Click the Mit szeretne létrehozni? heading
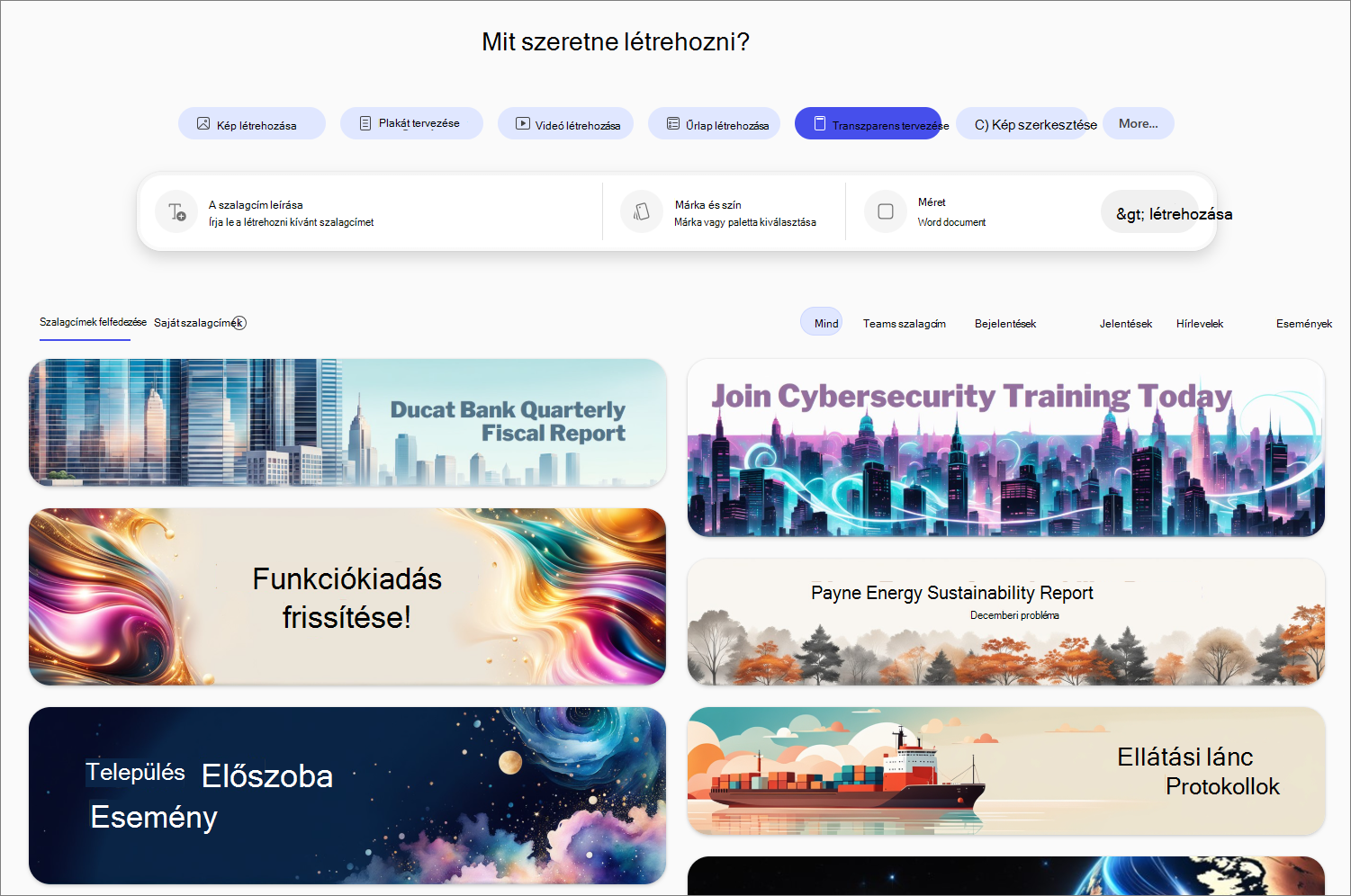 (616, 42)
